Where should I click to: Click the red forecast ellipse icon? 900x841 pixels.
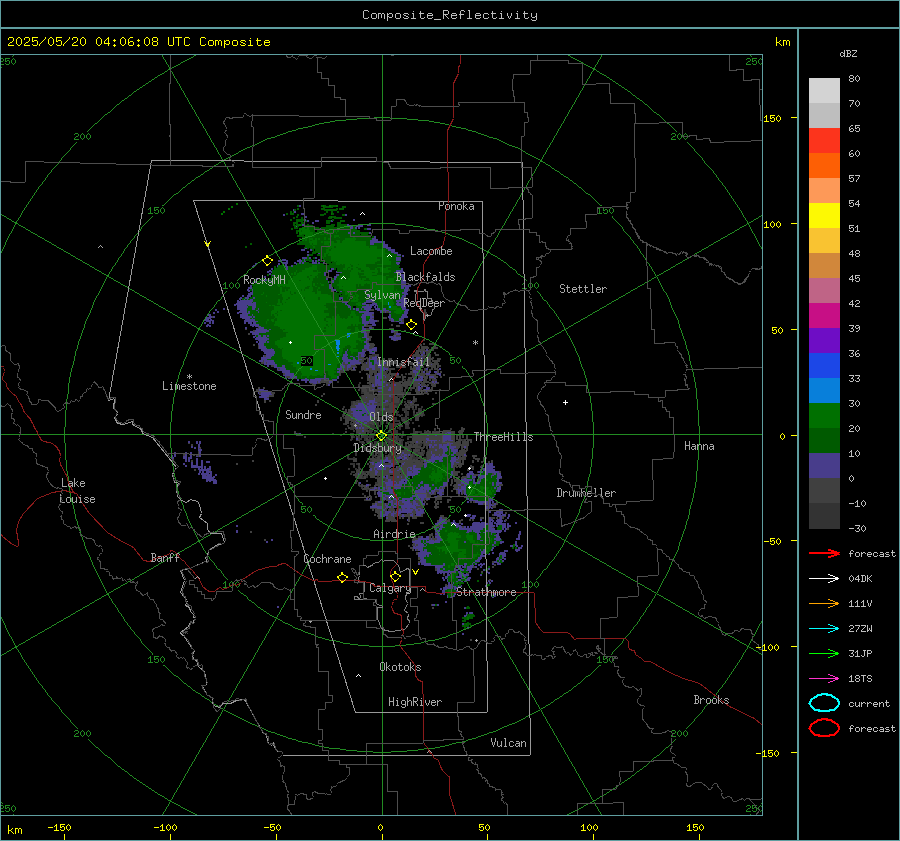pos(824,728)
